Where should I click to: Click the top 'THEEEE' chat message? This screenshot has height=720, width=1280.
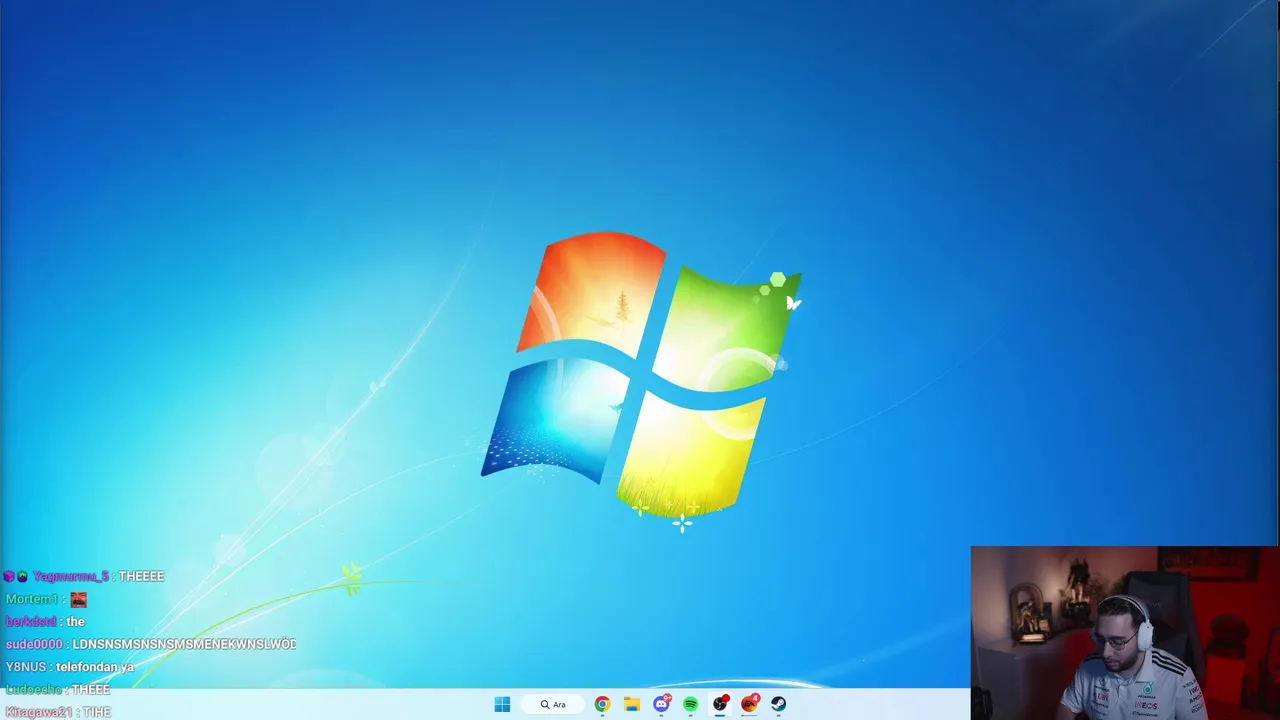coord(141,576)
